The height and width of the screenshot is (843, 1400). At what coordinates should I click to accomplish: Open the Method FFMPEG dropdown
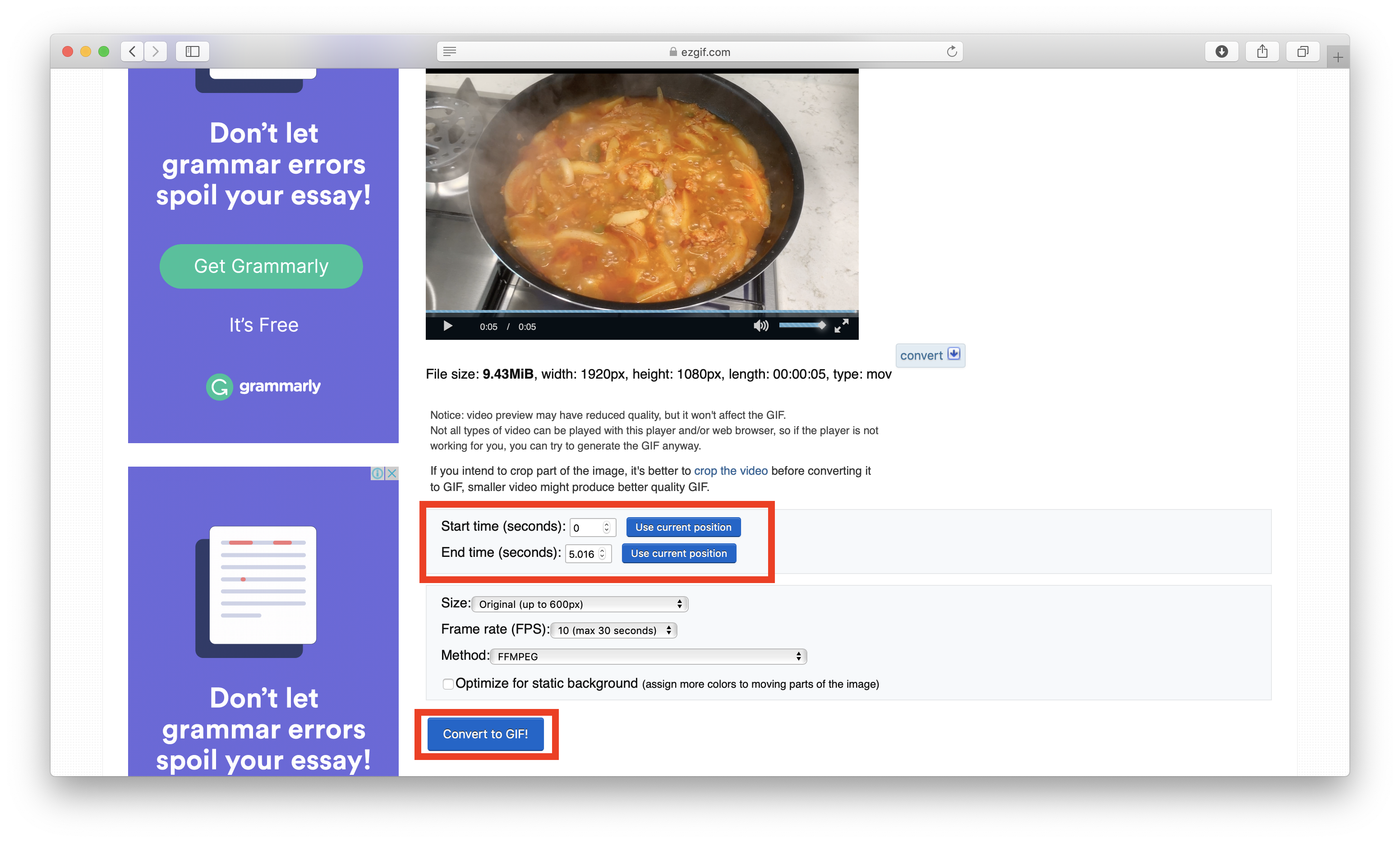point(648,656)
